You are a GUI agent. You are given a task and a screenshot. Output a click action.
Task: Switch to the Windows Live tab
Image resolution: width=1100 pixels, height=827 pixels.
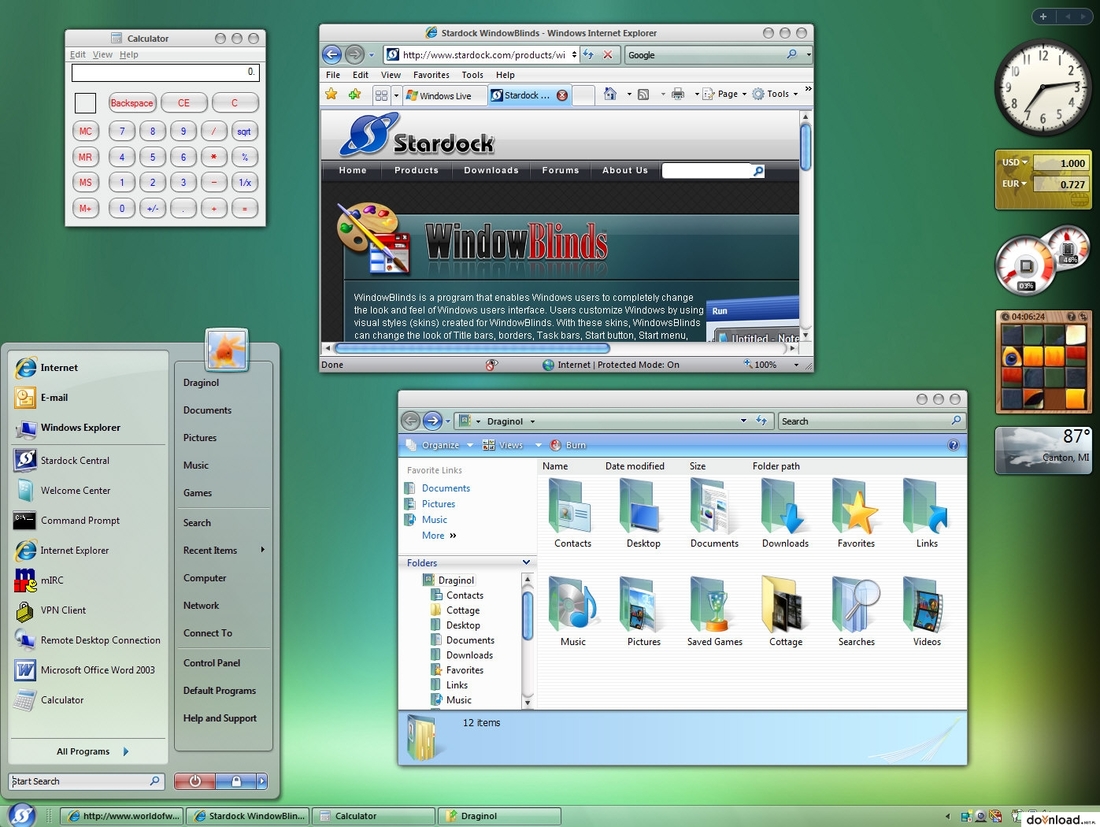coord(445,95)
